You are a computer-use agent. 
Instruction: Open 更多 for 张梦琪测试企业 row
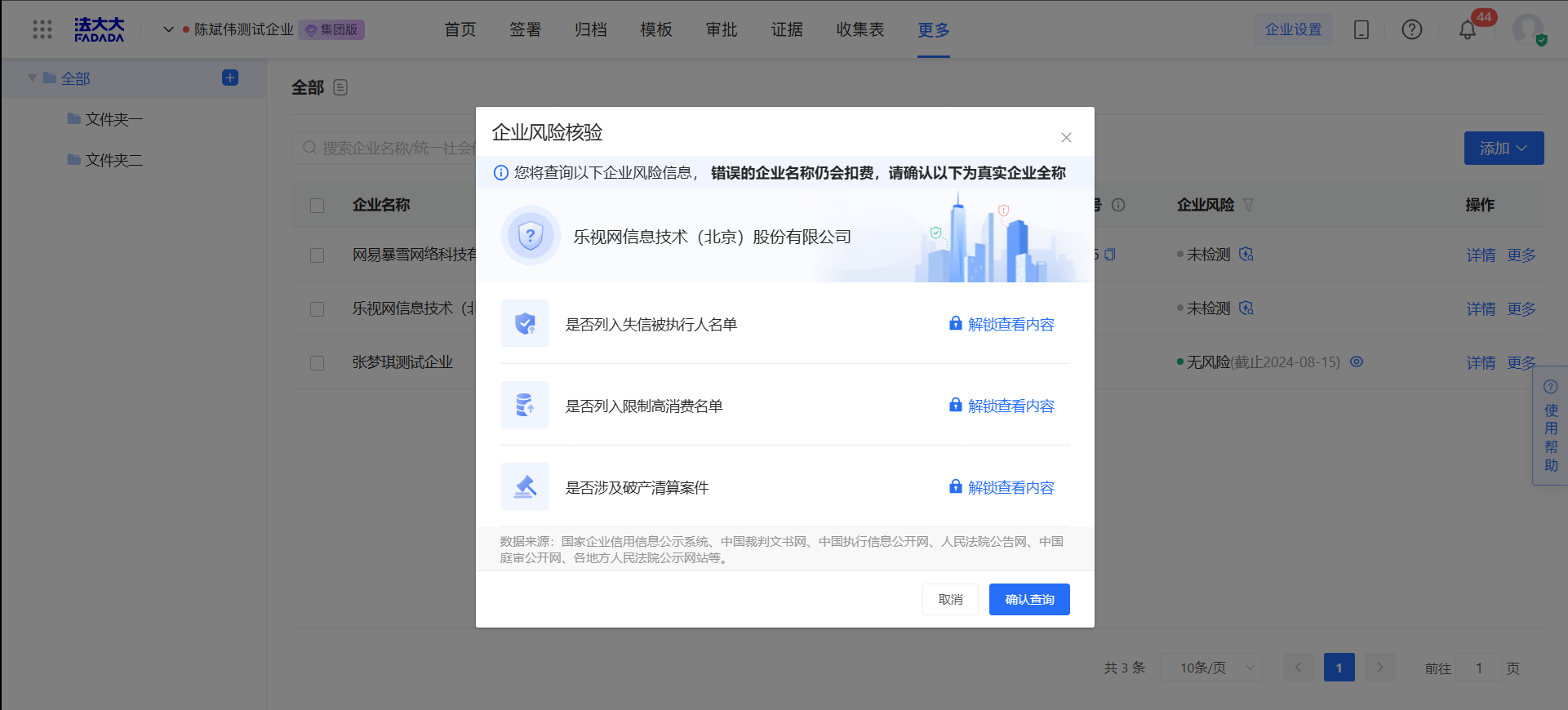click(1521, 363)
